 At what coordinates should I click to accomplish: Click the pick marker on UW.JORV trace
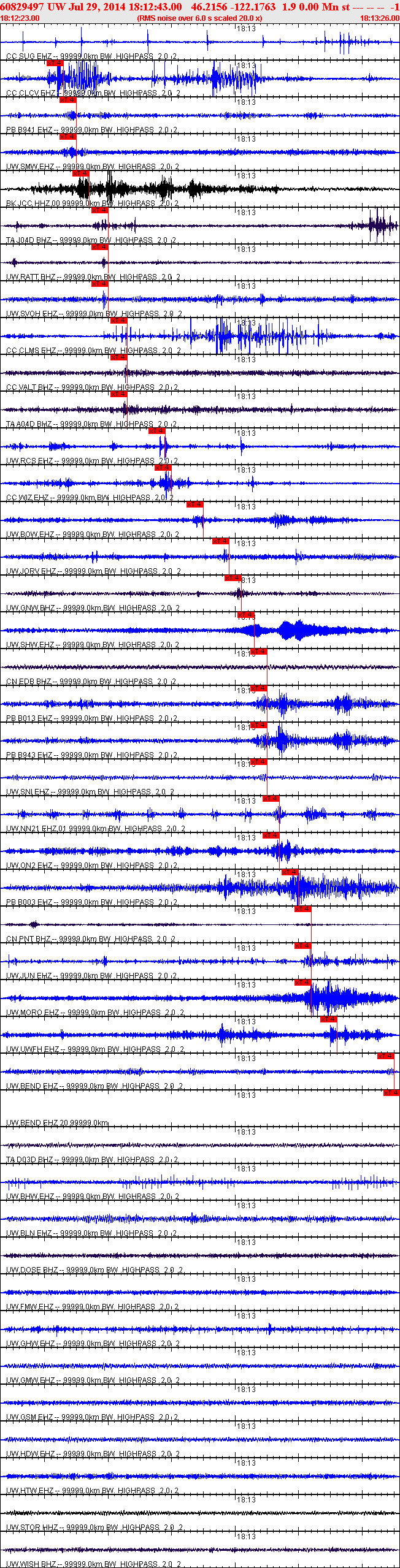point(221,541)
